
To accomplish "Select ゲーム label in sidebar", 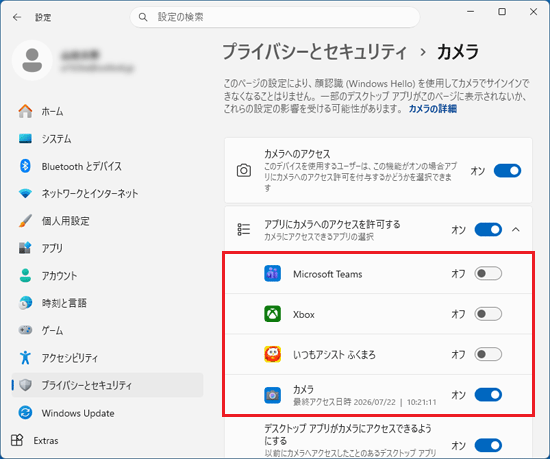I will 52,330.
